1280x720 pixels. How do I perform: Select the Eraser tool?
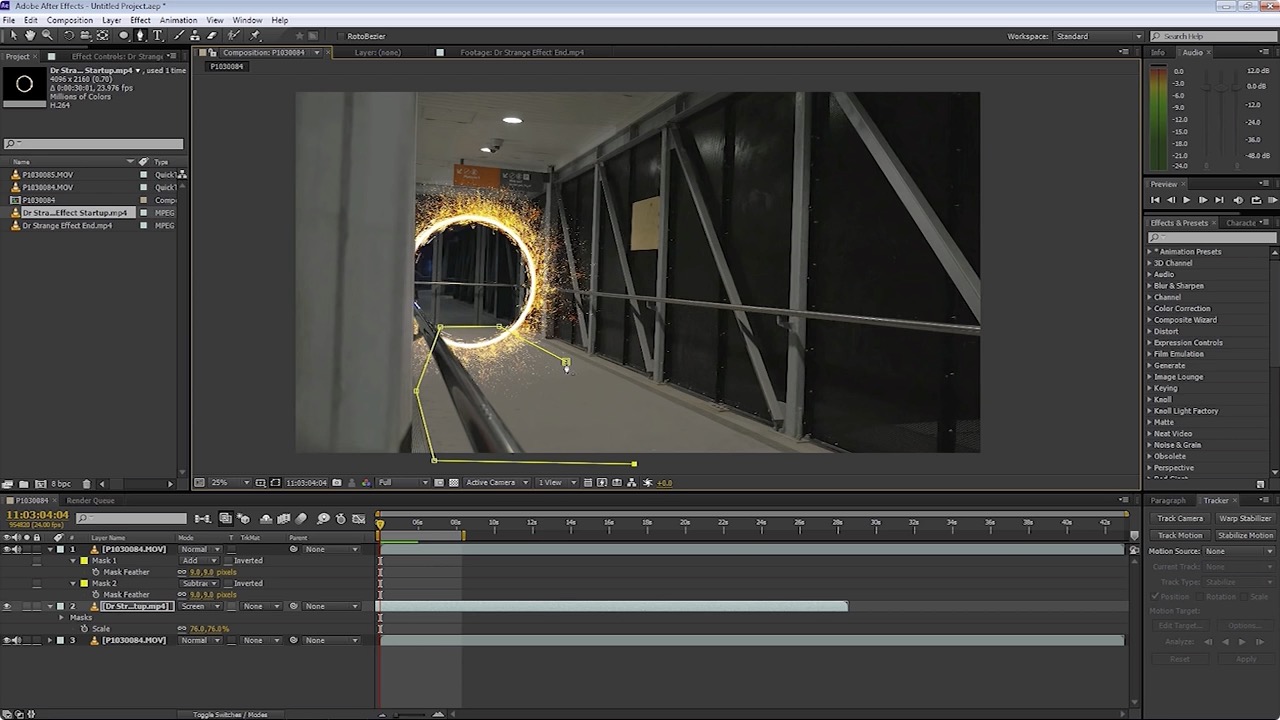click(x=211, y=36)
